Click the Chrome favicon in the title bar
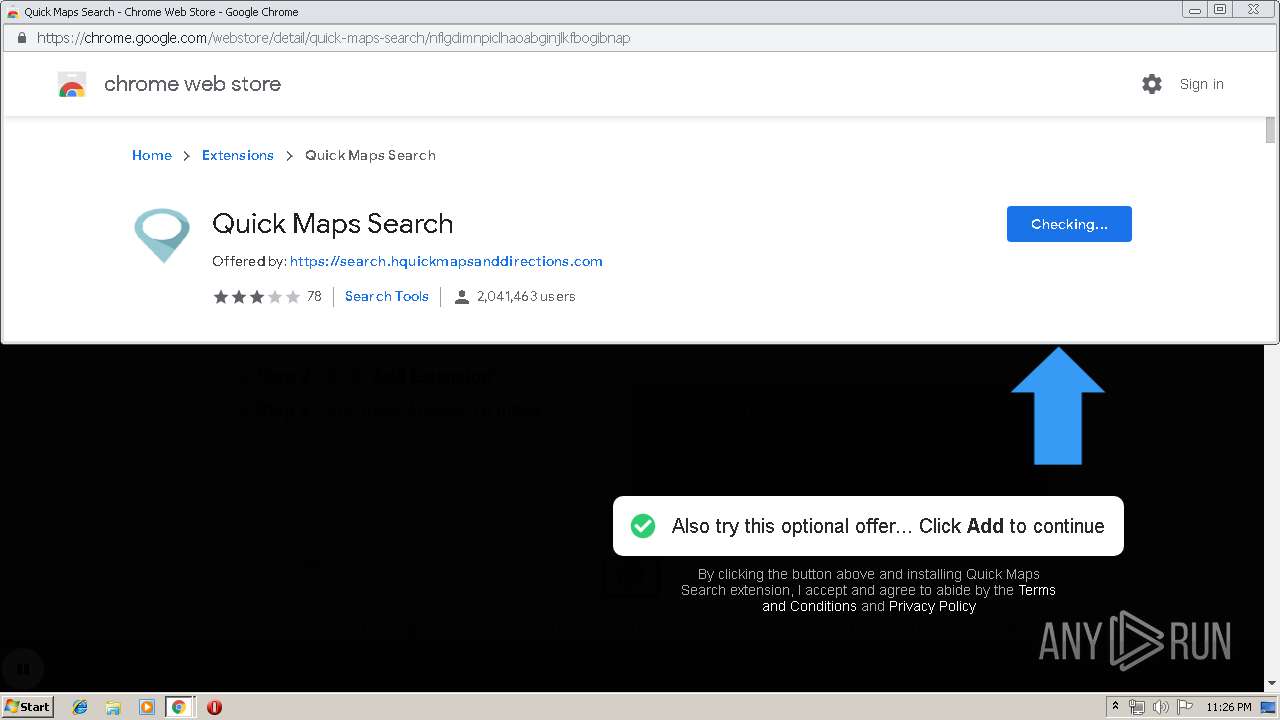The height and width of the screenshot is (720, 1280). coord(12,12)
